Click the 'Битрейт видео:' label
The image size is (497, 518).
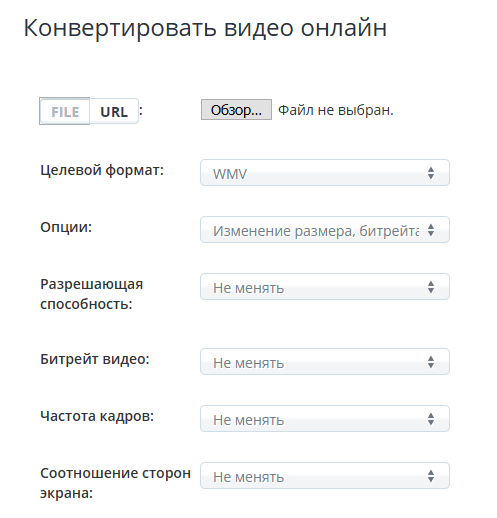pyautogui.click(x=95, y=359)
